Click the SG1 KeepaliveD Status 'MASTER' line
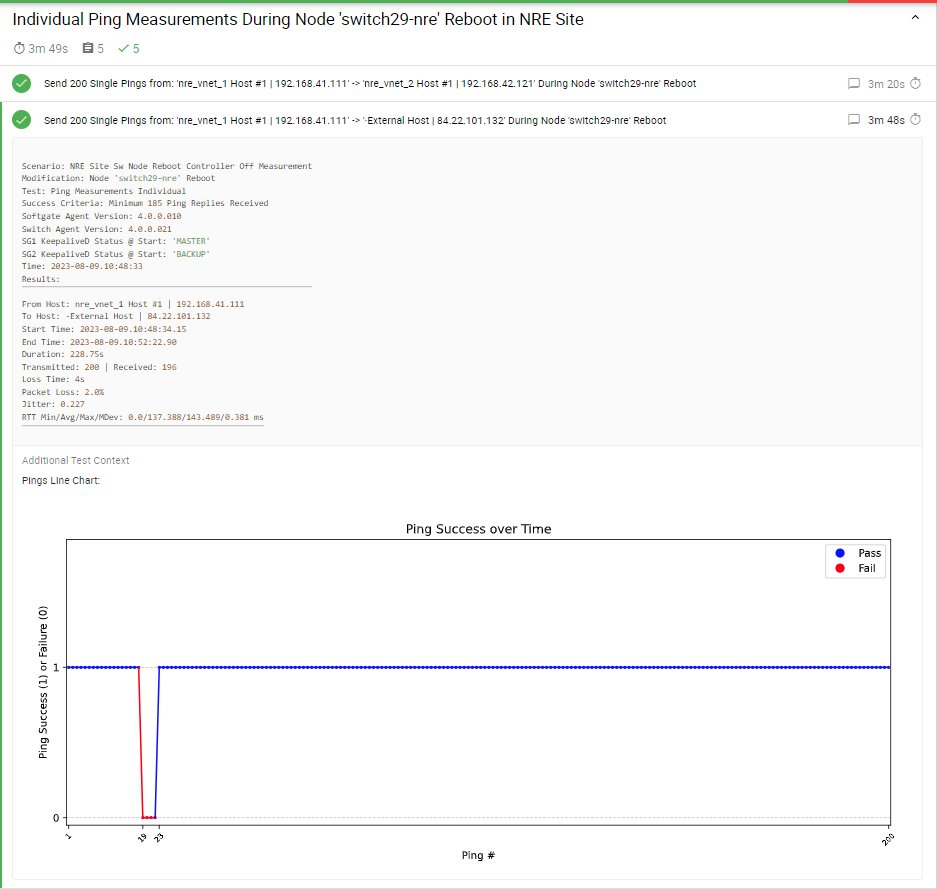 tap(116, 241)
